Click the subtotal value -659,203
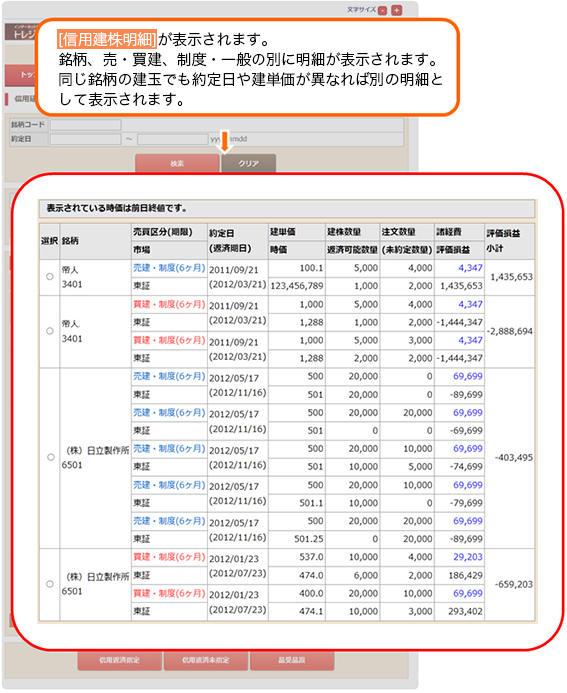 [514, 584]
